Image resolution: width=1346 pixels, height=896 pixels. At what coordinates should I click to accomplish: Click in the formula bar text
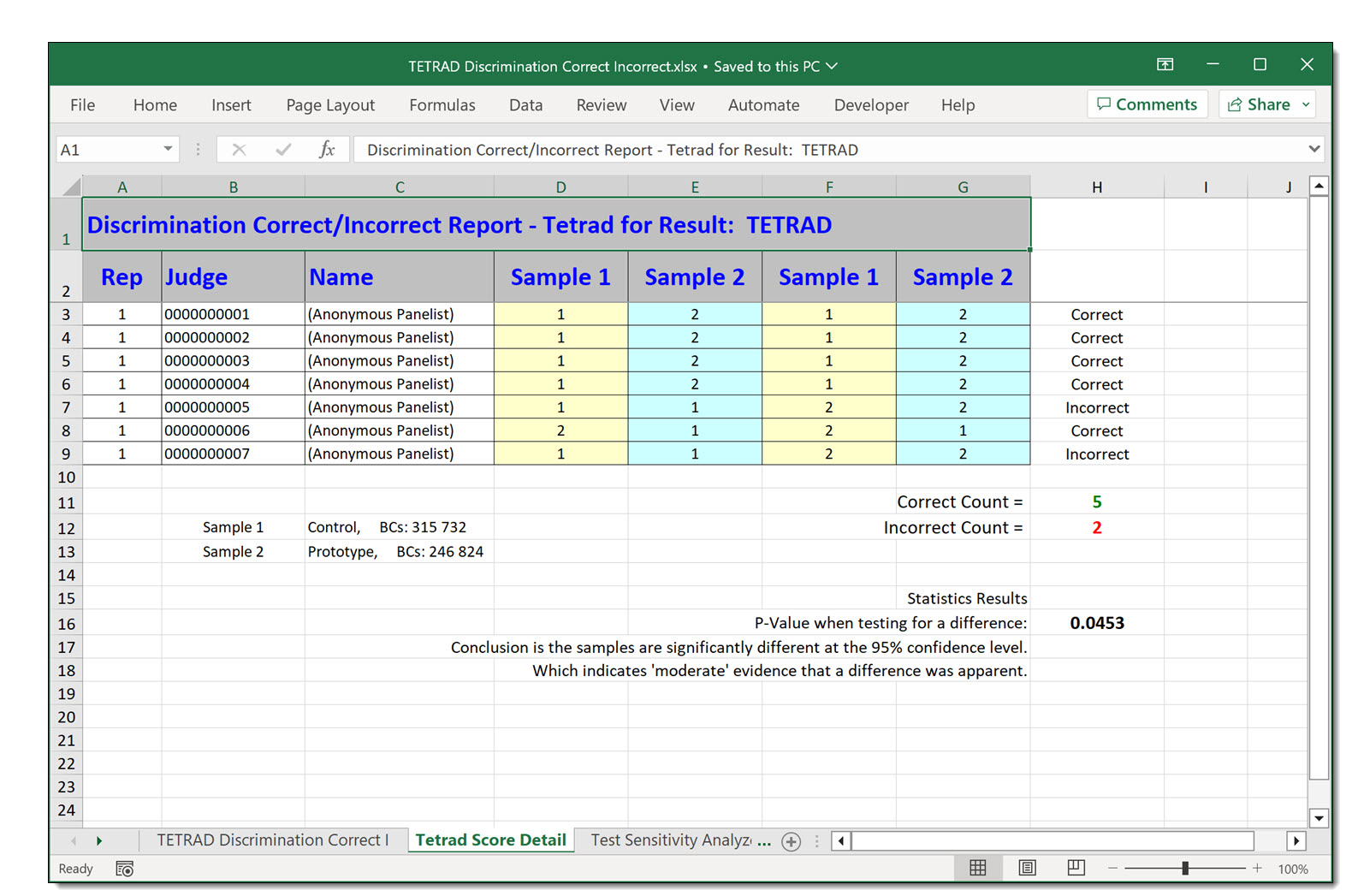[x=613, y=150]
